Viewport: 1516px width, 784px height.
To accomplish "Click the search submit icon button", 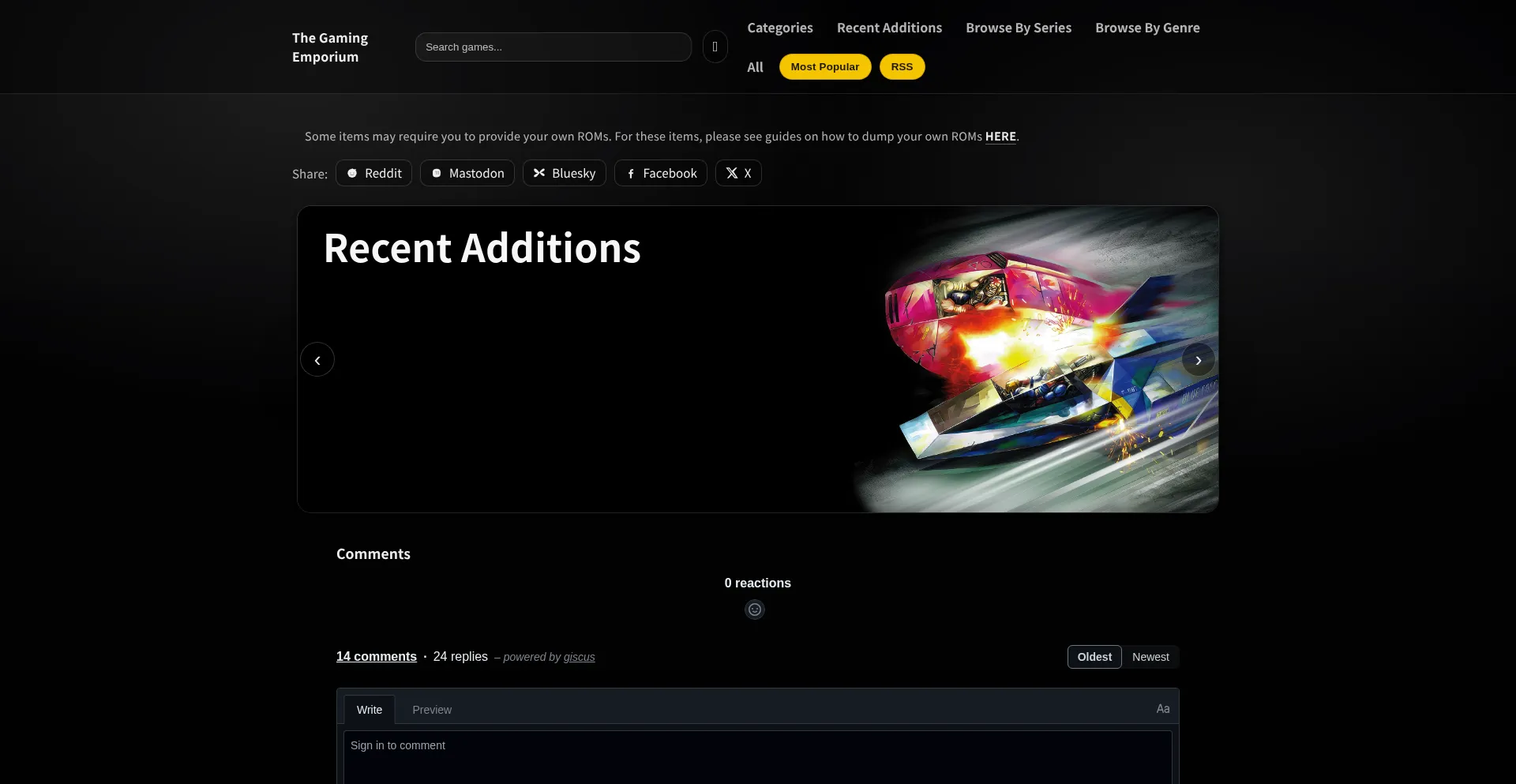I will [x=715, y=47].
